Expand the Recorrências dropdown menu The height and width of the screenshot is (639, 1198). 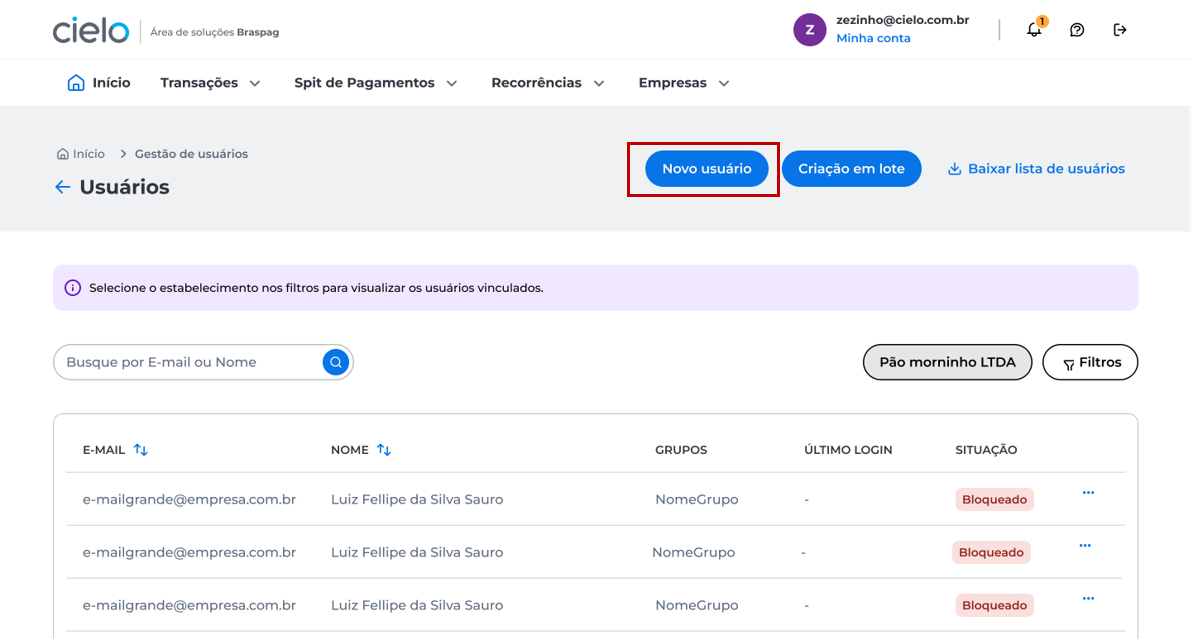point(548,83)
